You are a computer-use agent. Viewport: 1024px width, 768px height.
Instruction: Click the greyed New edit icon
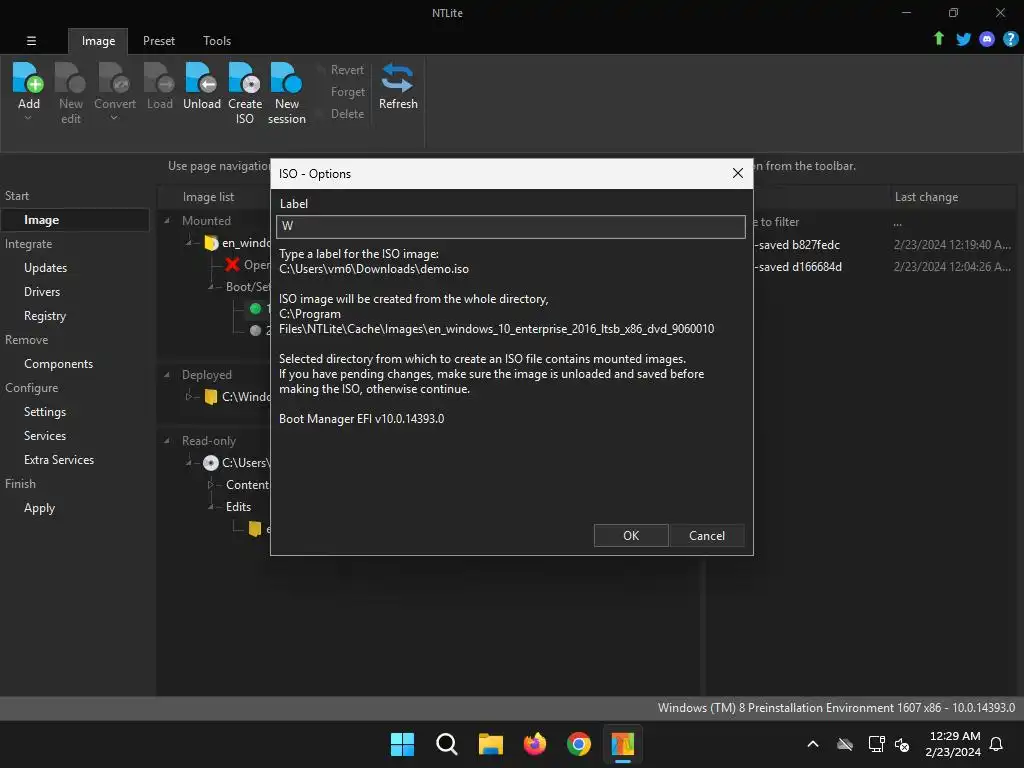pyautogui.click(x=71, y=78)
